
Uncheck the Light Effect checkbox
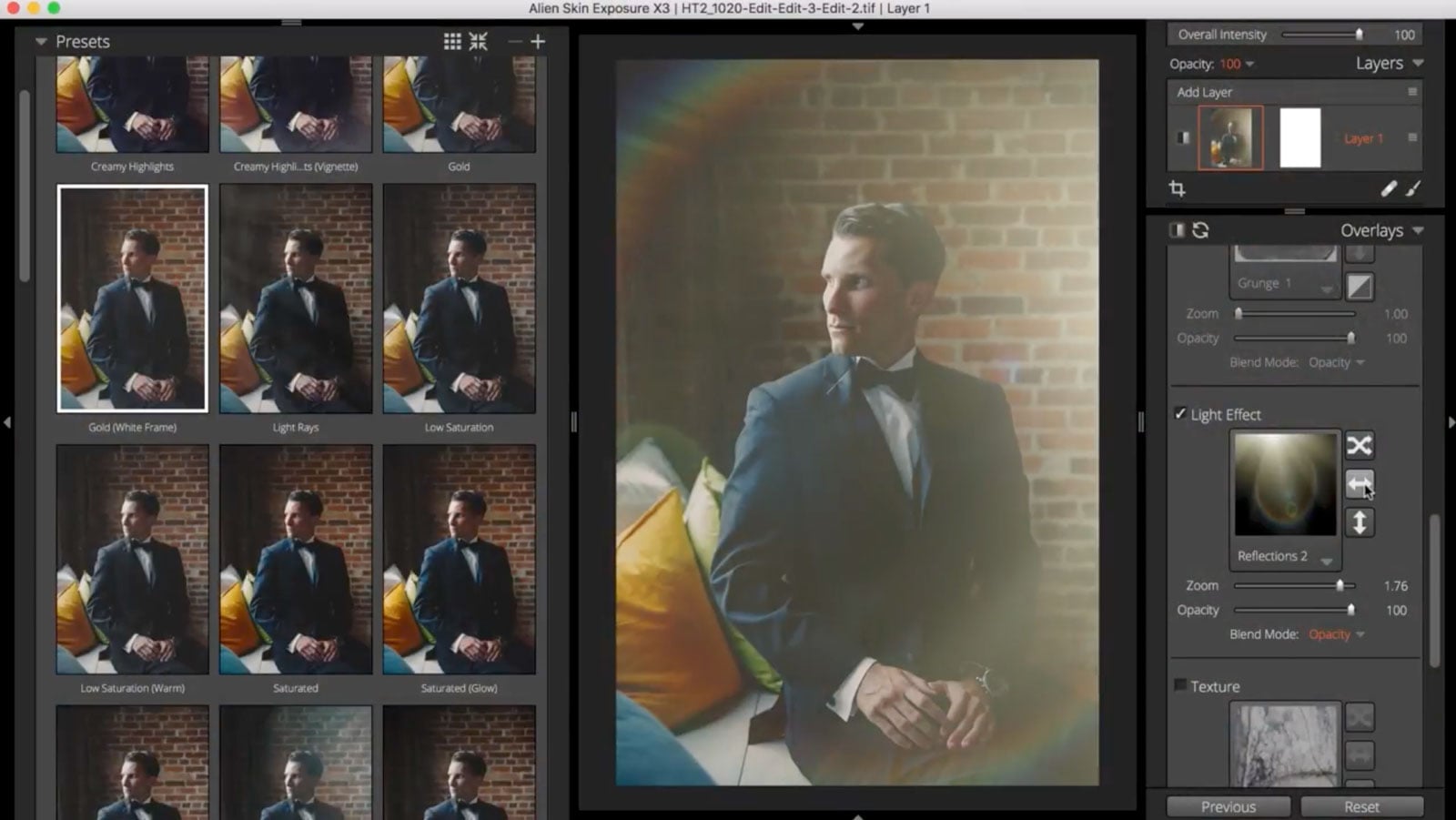(x=1180, y=414)
